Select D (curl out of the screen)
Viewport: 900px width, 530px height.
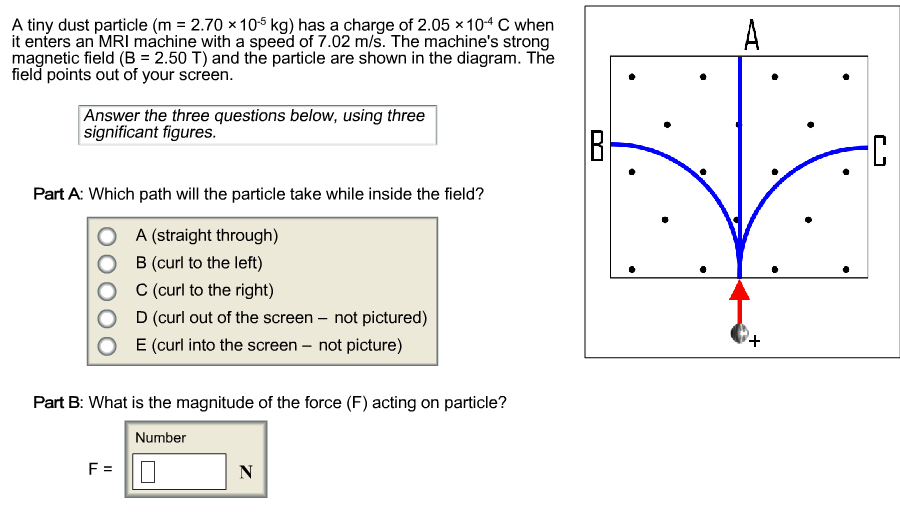click(107, 319)
